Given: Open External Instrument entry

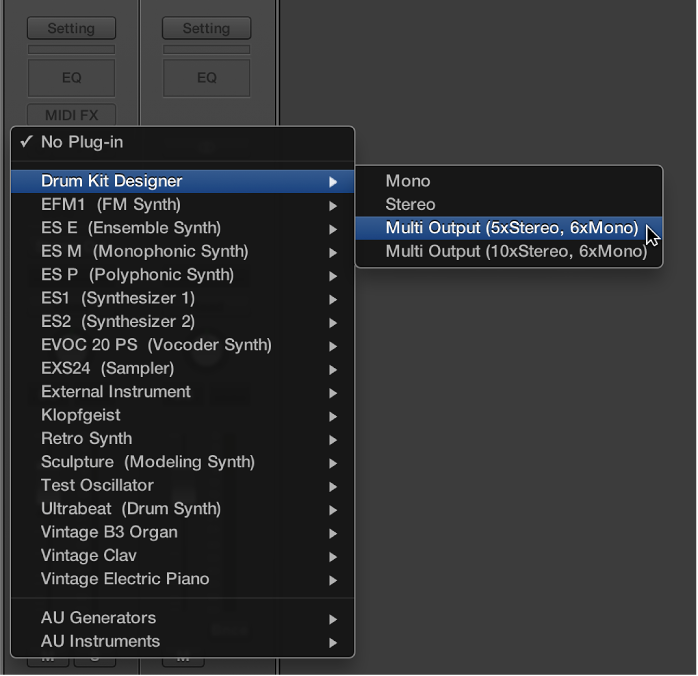Looking at the screenshot, I should (183, 392).
